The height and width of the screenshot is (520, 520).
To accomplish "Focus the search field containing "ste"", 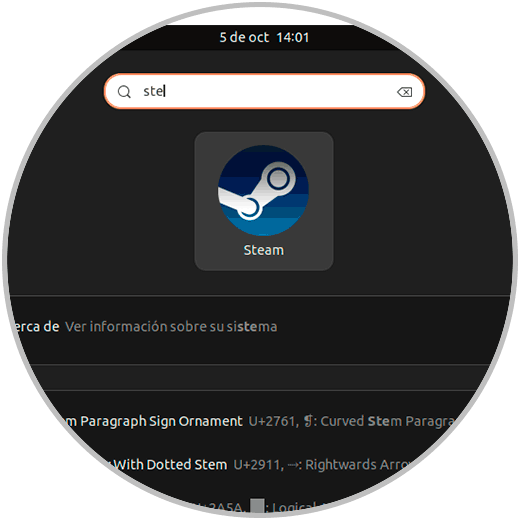I will (x=264, y=91).
